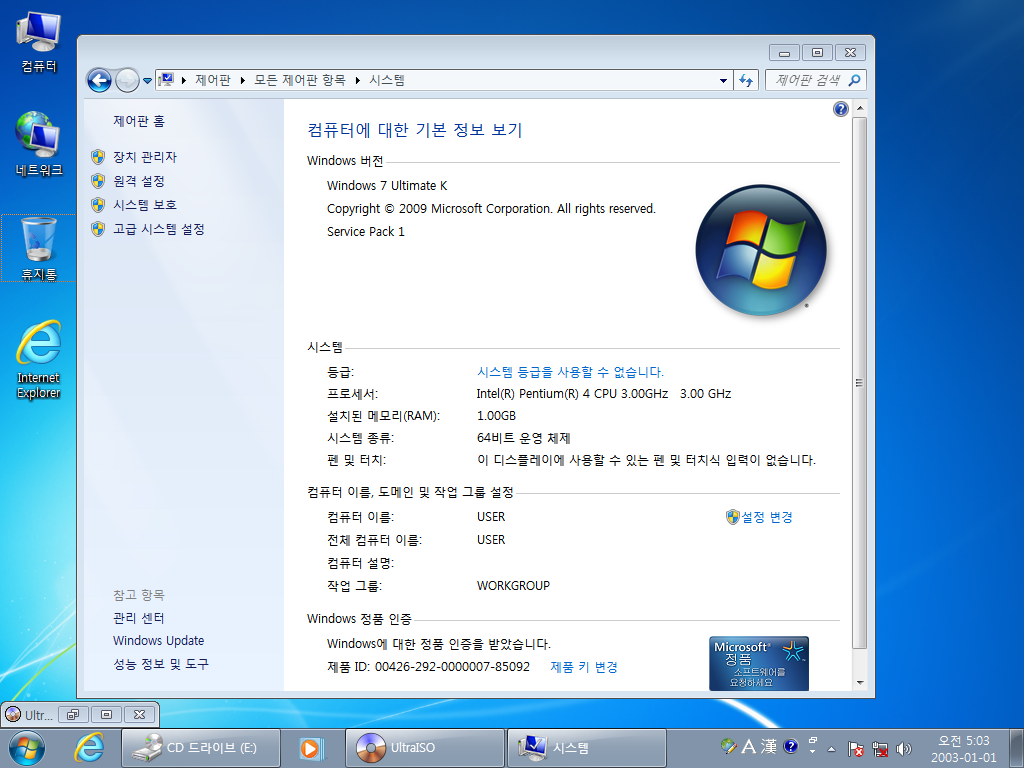Expand the arrow after 제어판 breadcrumb

242,80
